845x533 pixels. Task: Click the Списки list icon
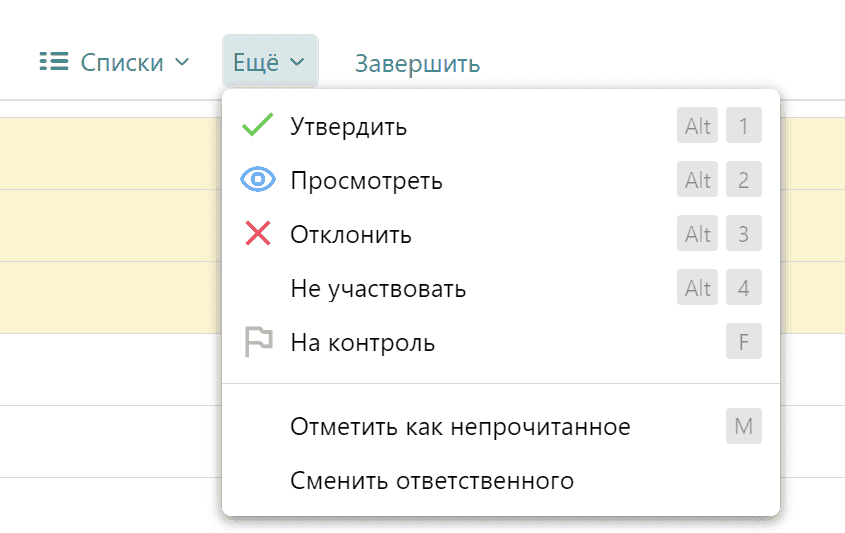(x=52, y=62)
